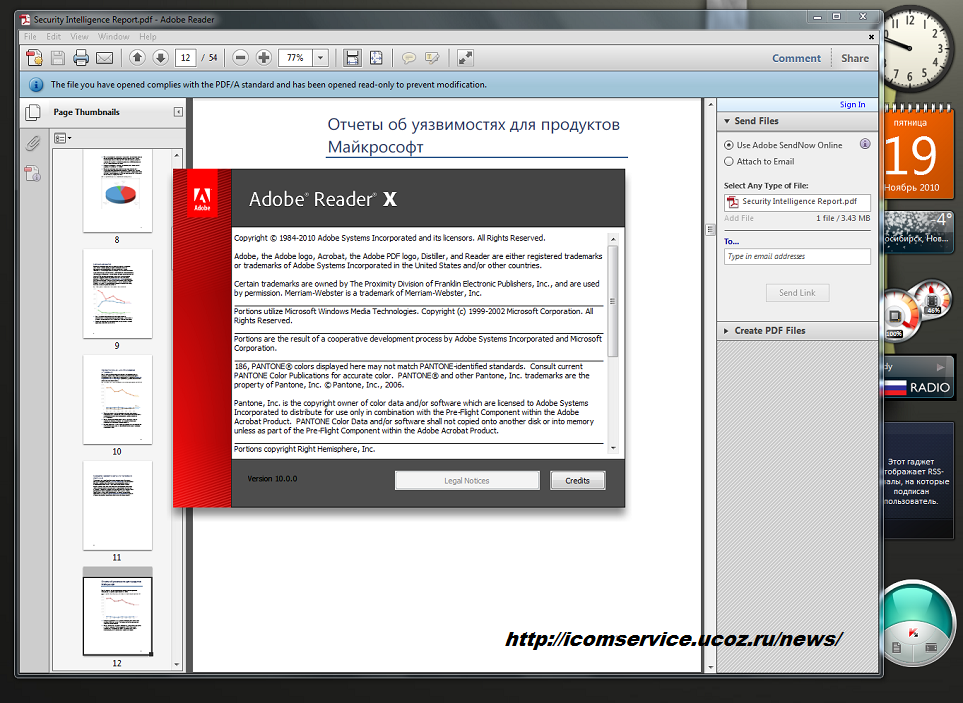Close the document with small X
The width and height of the screenshot is (963, 703).
(871, 37)
